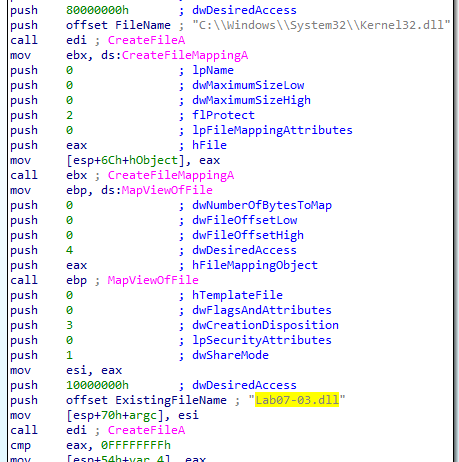
Task: Click CreateFileA on the line after Lab07-03.dll
Action: pyautogui.click(x=146, y=430)
